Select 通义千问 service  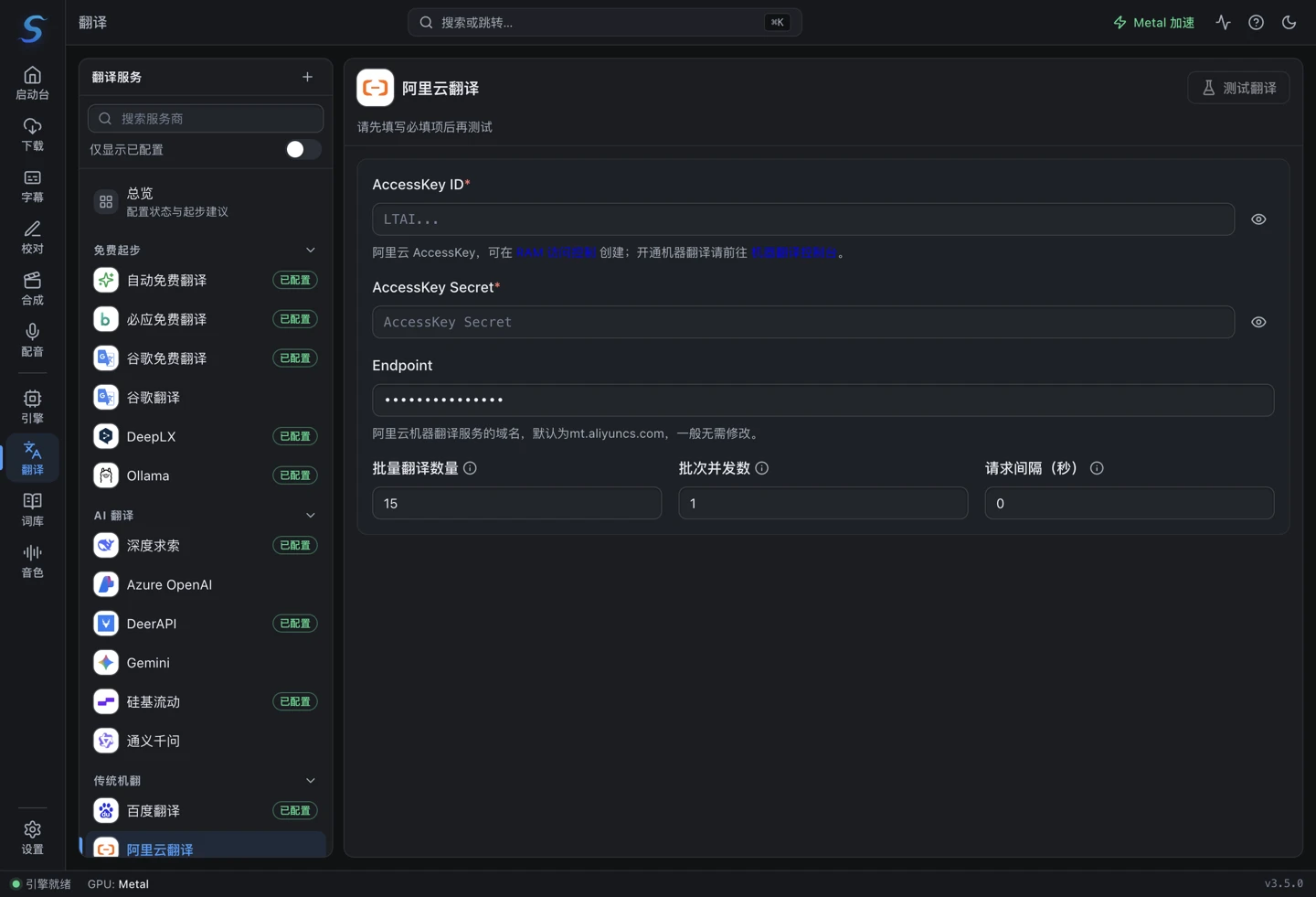(206, 741)
